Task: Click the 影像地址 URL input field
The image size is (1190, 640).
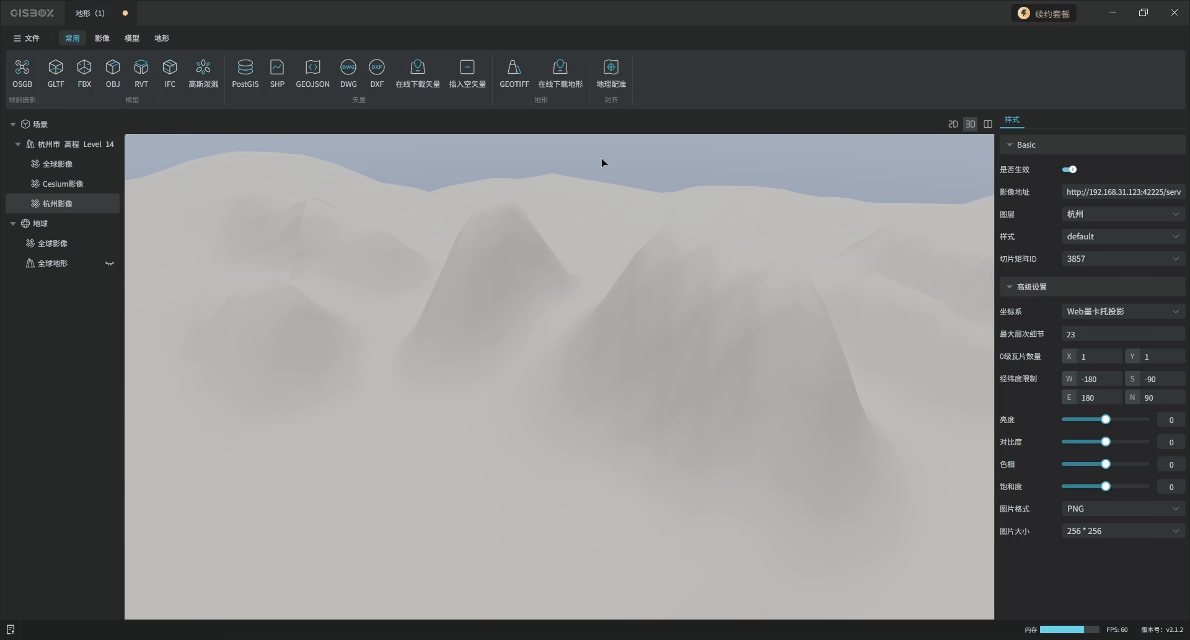Action: 1122,192
